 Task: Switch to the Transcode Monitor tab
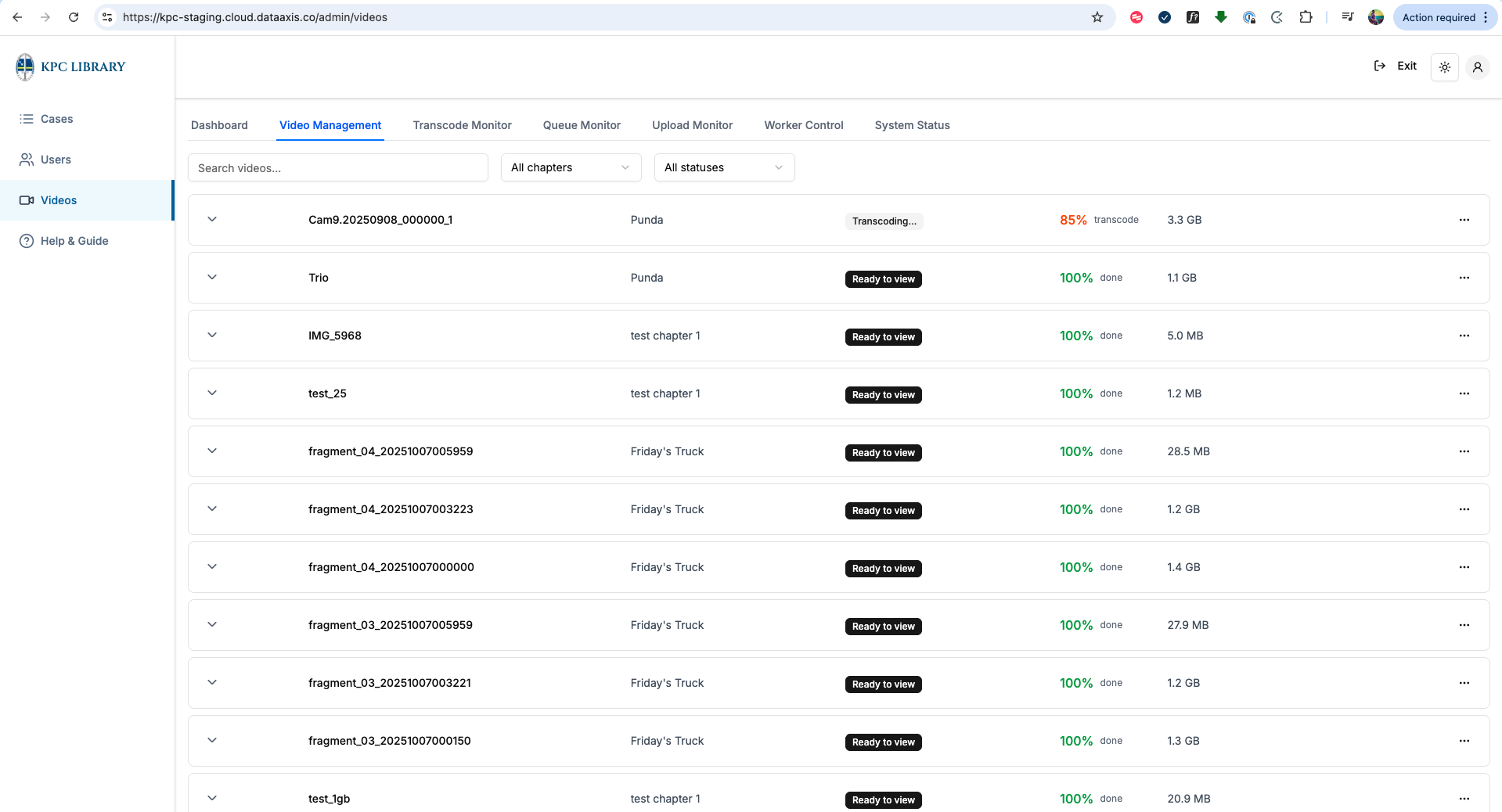click(x=462, y=125)
